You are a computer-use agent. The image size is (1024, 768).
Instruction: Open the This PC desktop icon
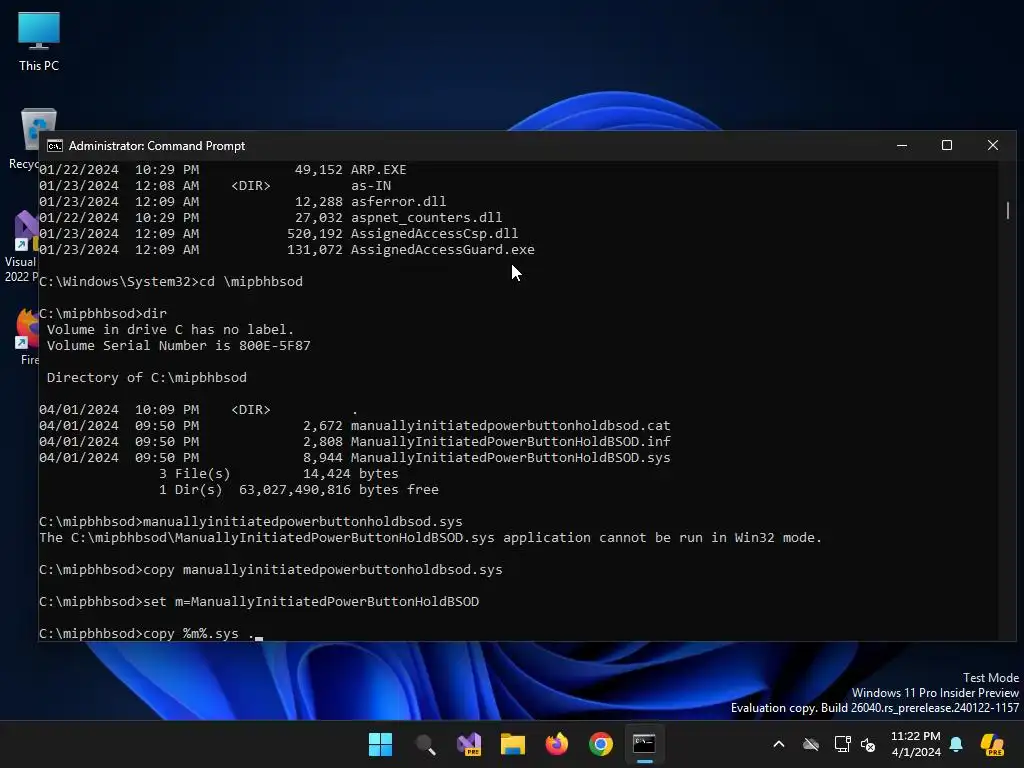coord(39,41)
